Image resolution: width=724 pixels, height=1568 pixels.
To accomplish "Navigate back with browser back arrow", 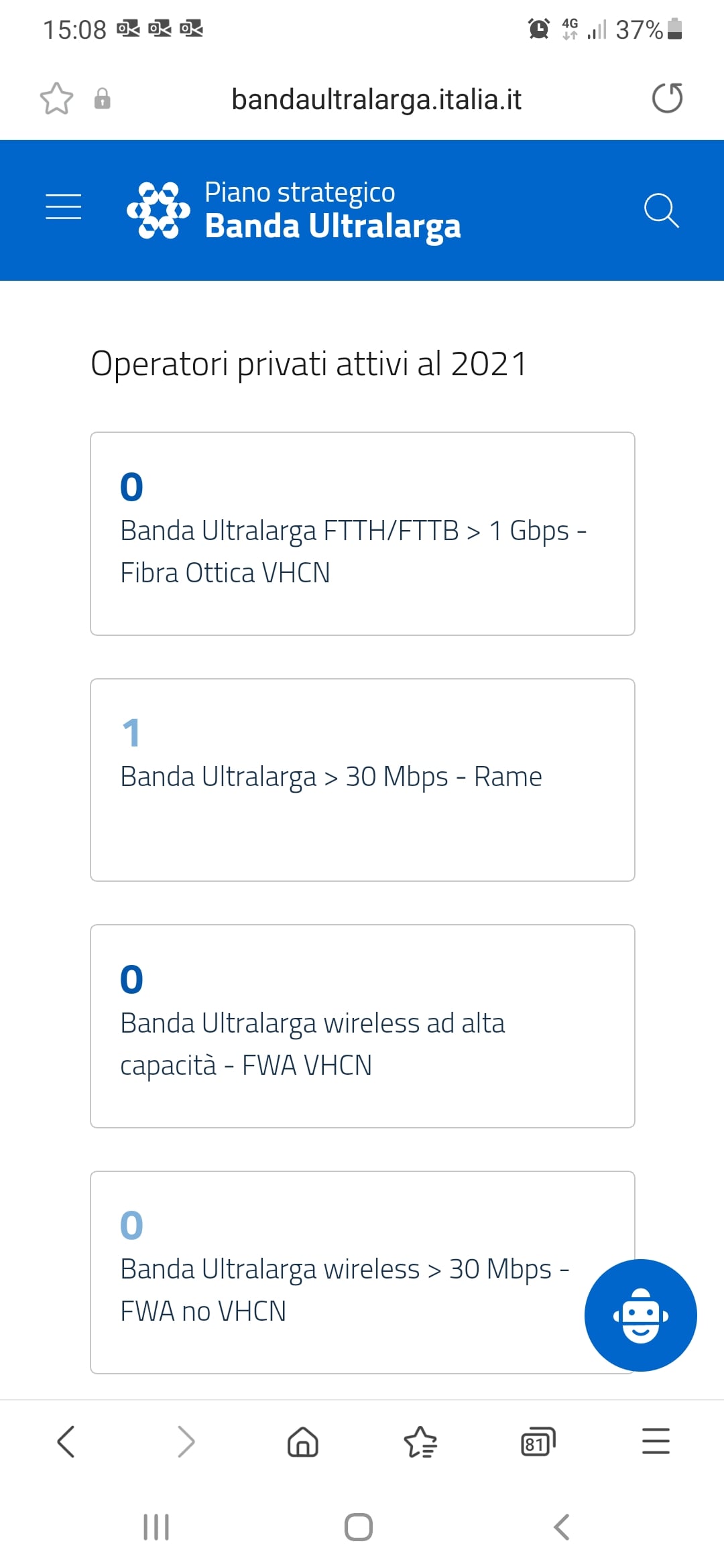I will [x=66, y=1442].
